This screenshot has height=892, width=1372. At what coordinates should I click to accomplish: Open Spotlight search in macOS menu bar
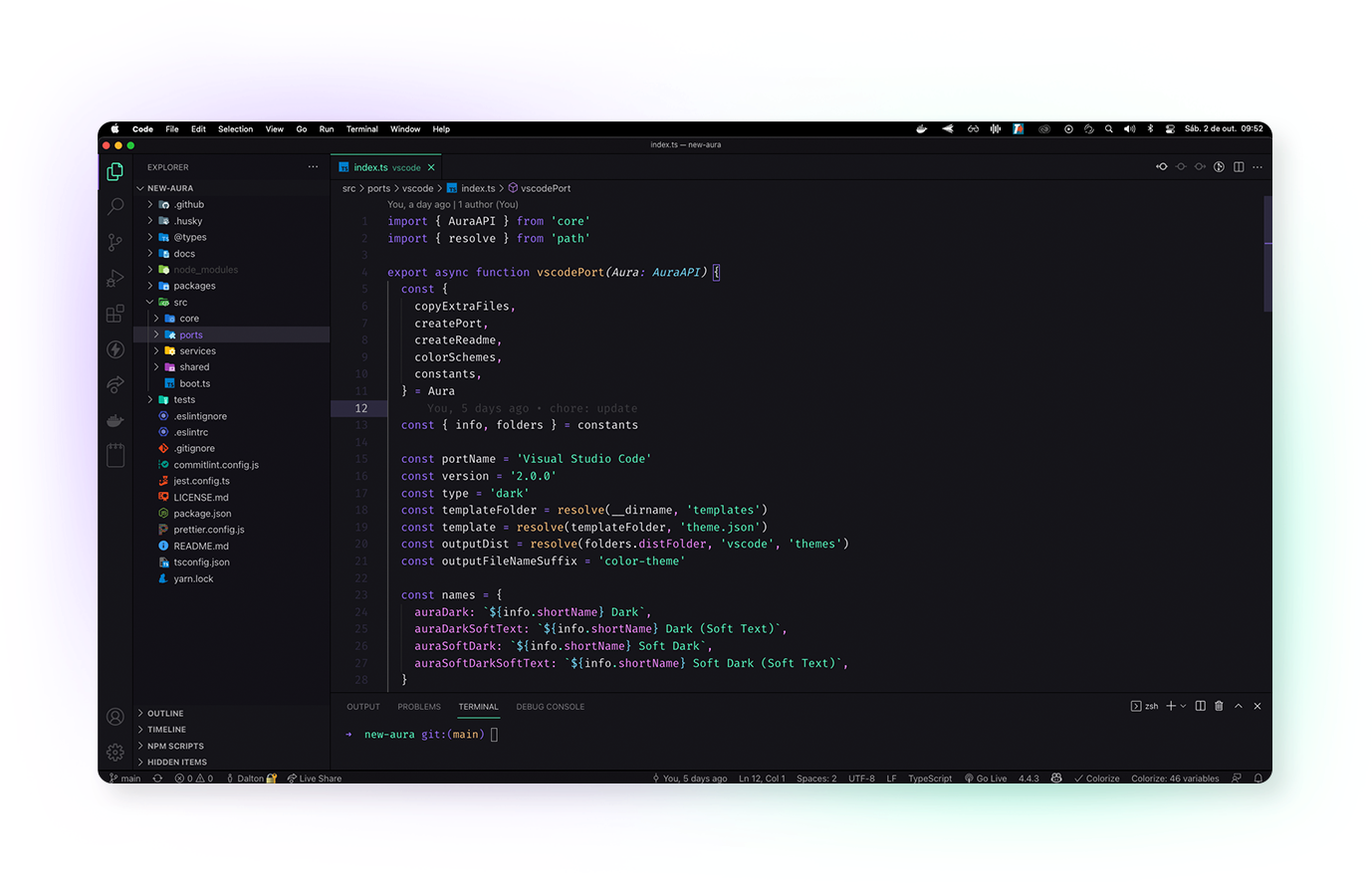[x=1108, y=129]
